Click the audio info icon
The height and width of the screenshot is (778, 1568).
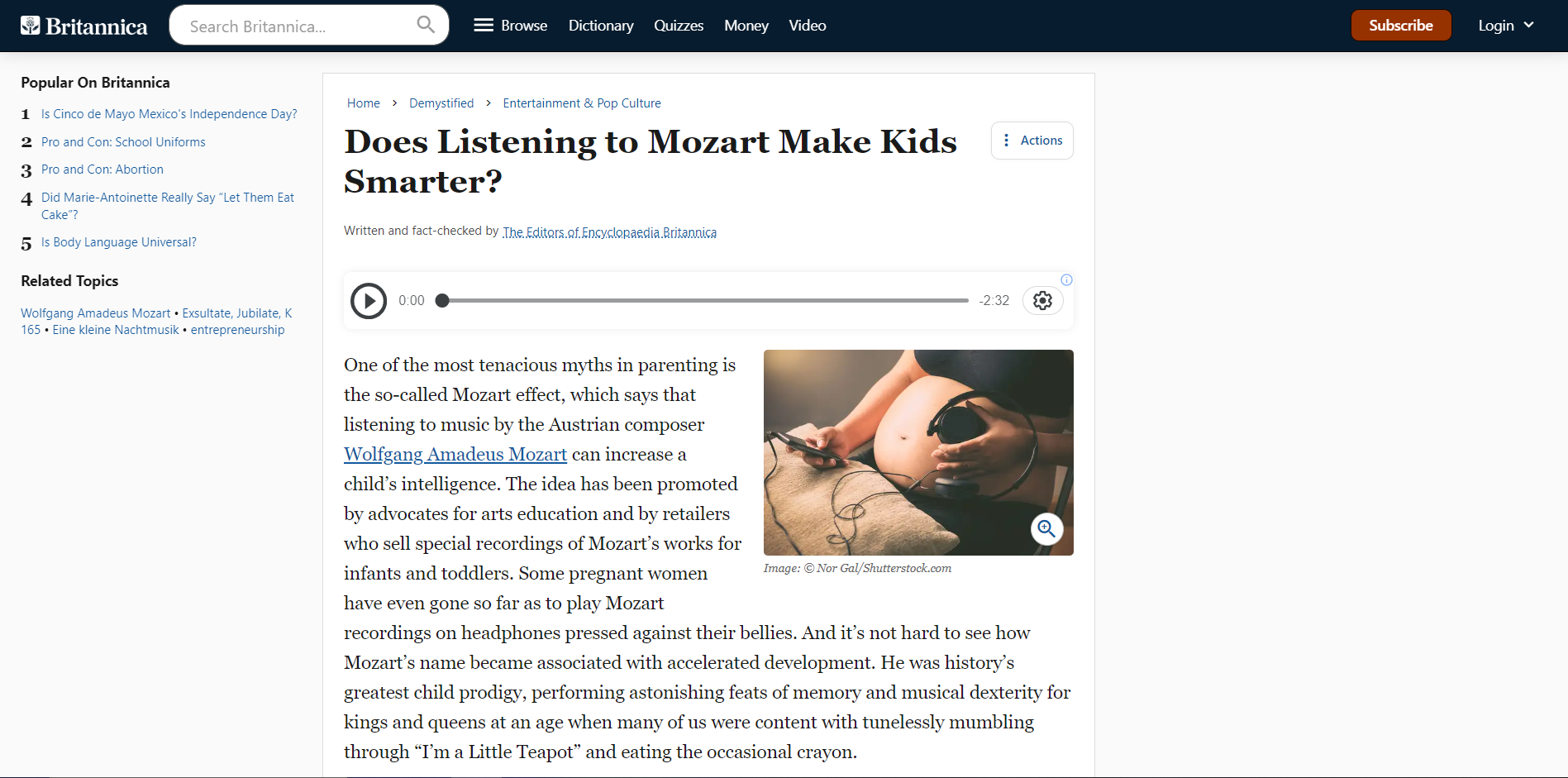tap(1067, 280)
